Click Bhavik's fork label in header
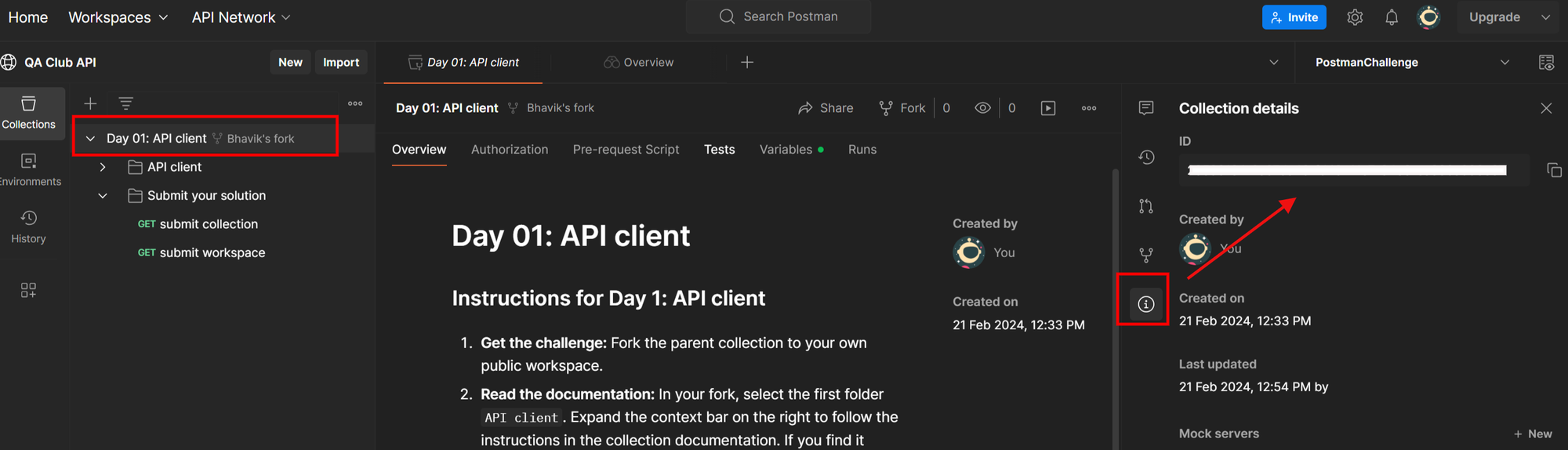 [x=561, y=108]
